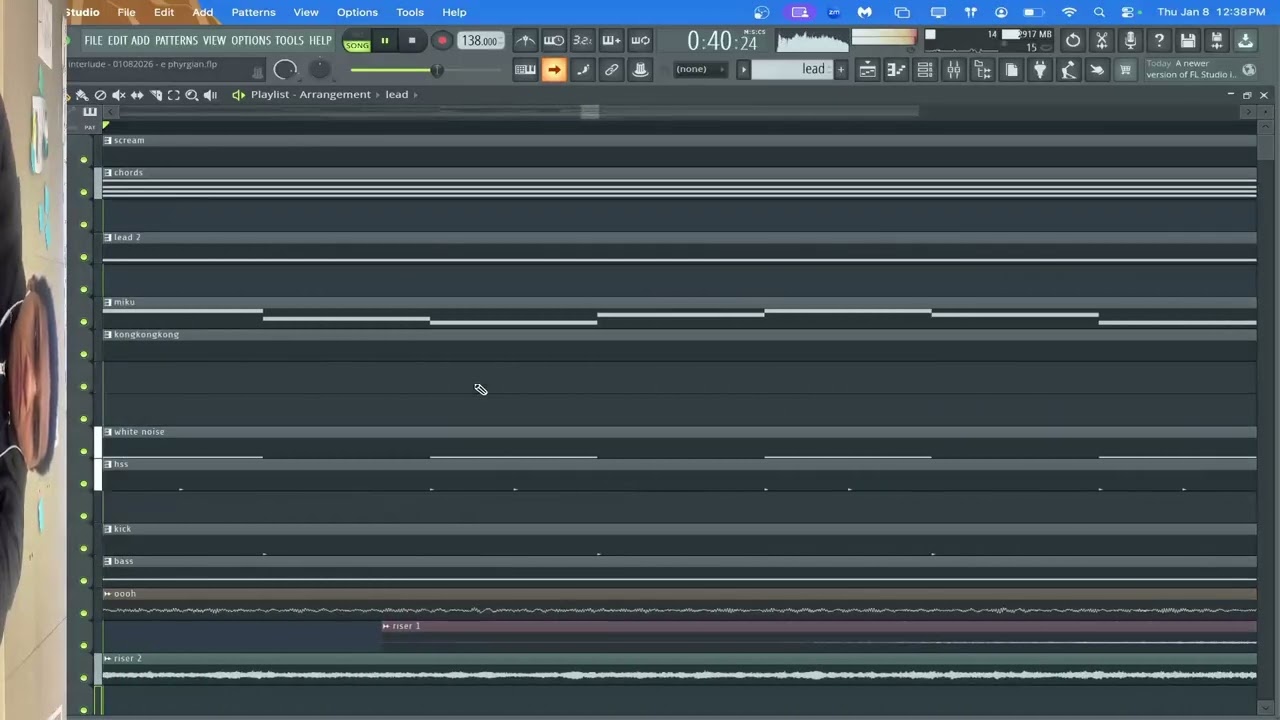Open the oooh audio clip menu icon
Image resolution: width=1280 pixels, height=720 pixels.
click(x=108, y=594)
